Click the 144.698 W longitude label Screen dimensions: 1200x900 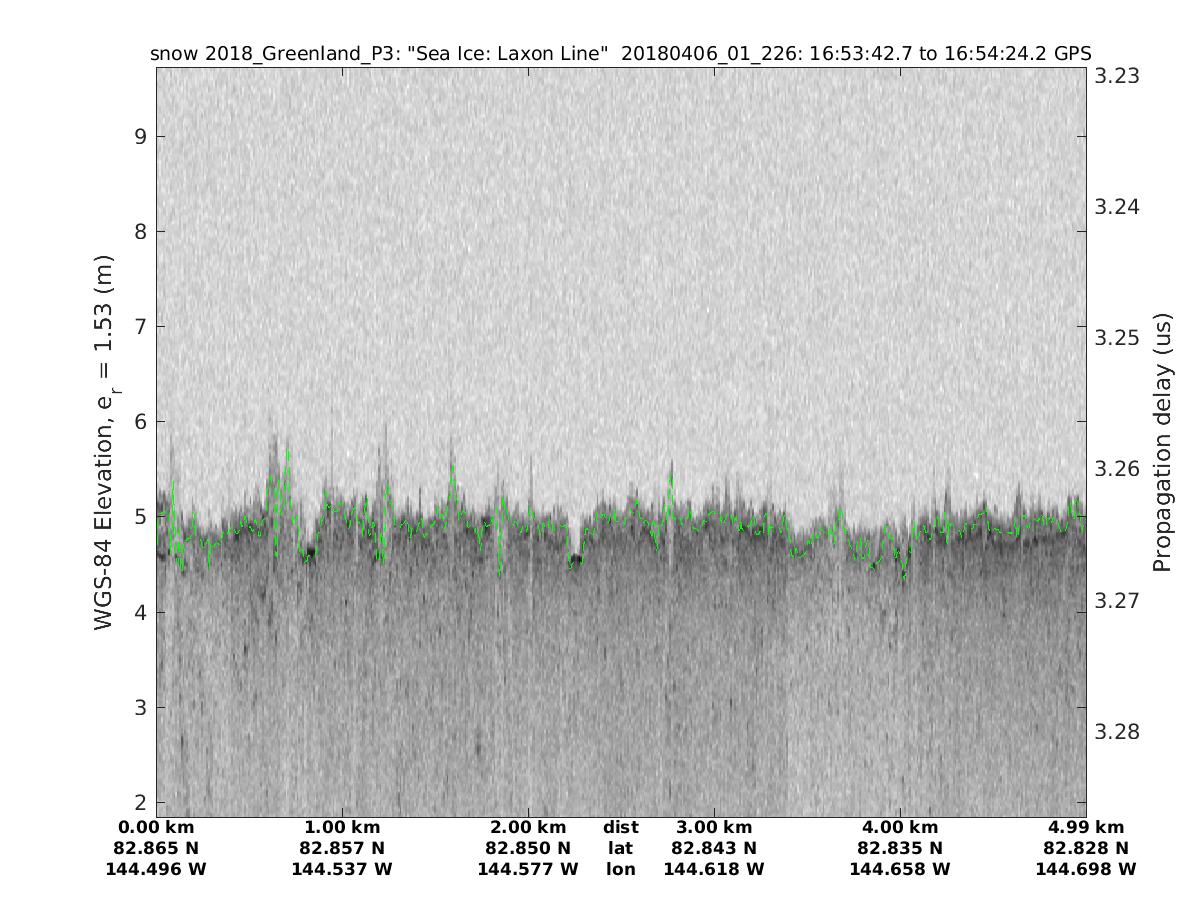1086,870
